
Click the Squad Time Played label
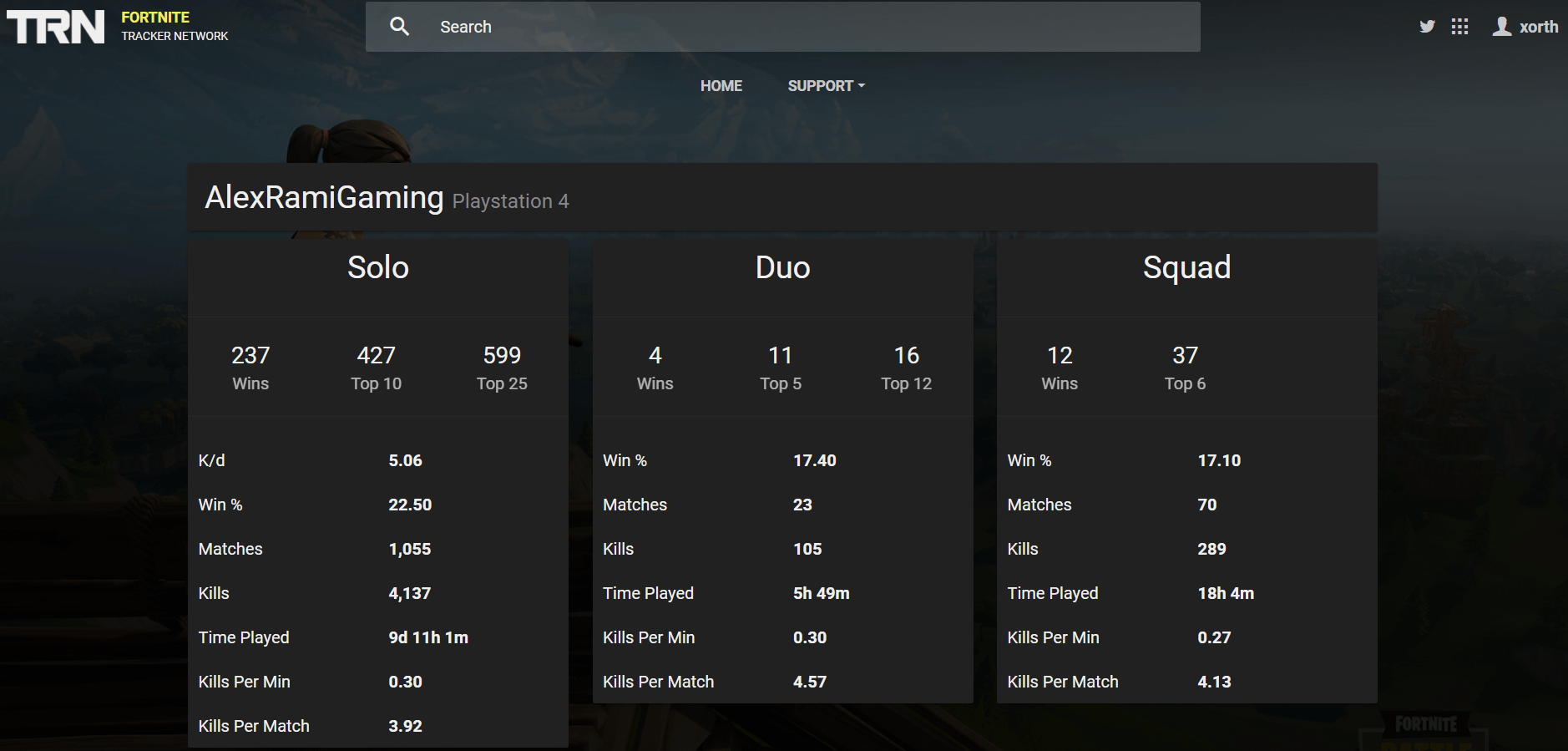pyautogui.click(x=1053, y=593)
